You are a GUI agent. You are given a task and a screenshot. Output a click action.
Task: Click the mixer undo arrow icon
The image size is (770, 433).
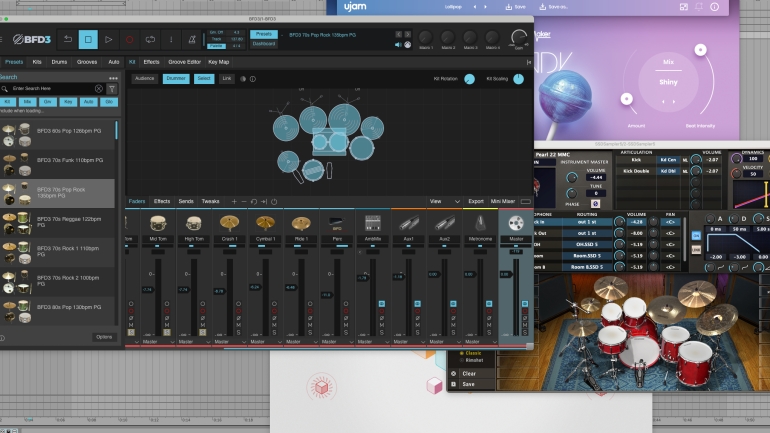tap(254, 201)
